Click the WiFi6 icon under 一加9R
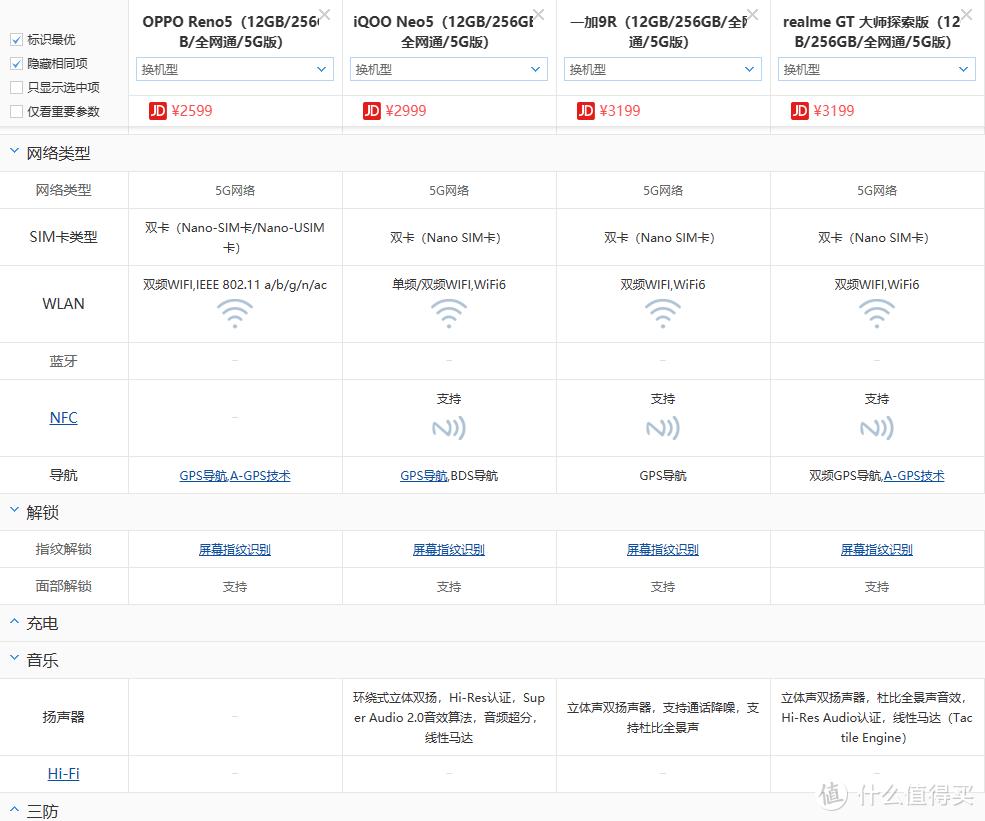This screenshot has width=985, height=821. 662,315
